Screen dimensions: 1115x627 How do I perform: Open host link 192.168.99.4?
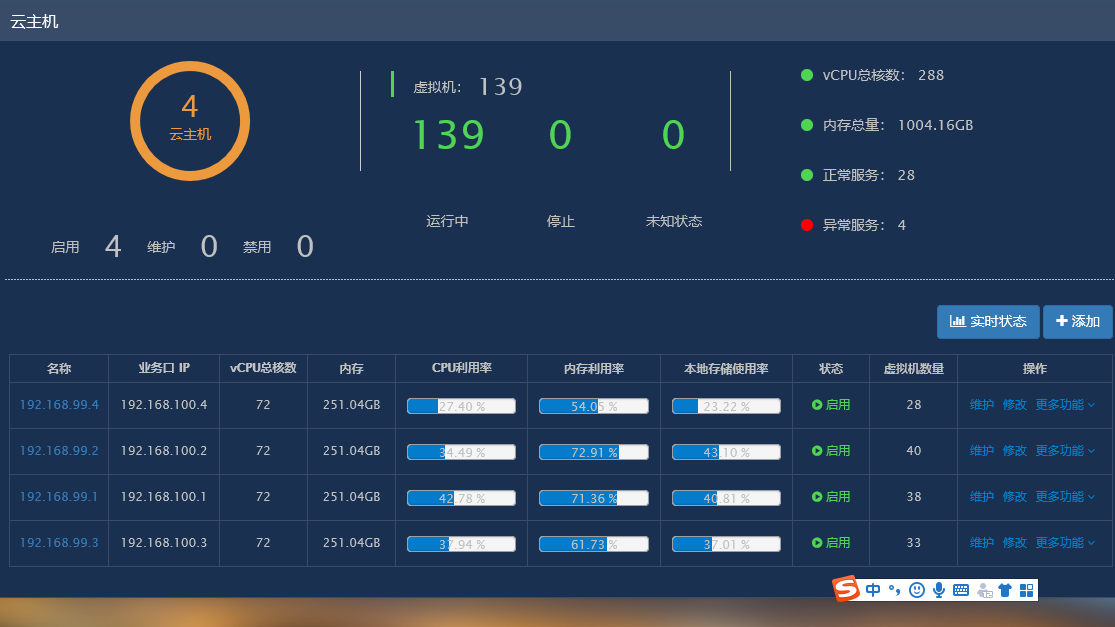coord(59,404)
